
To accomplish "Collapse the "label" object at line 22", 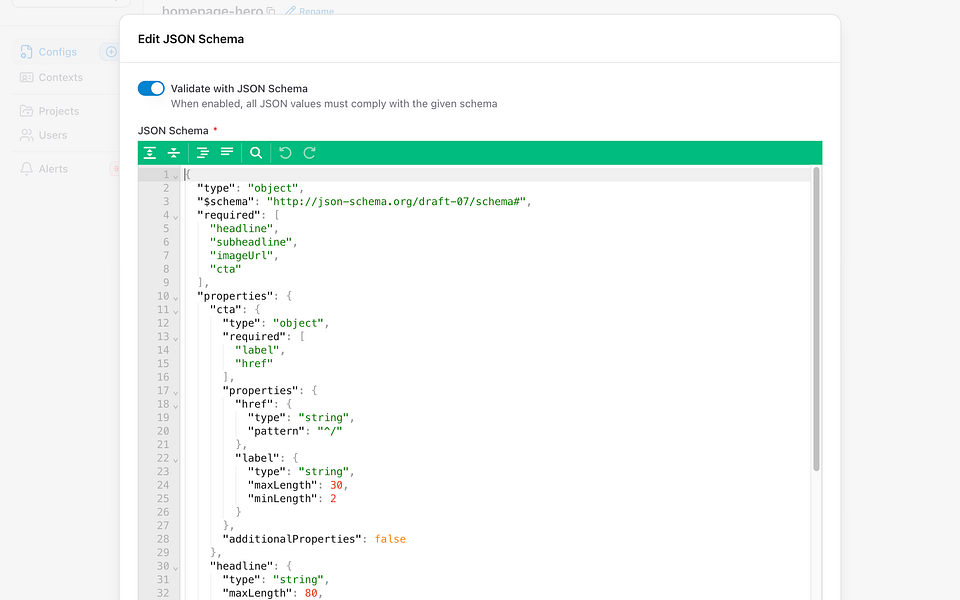I will coord(176,459).
